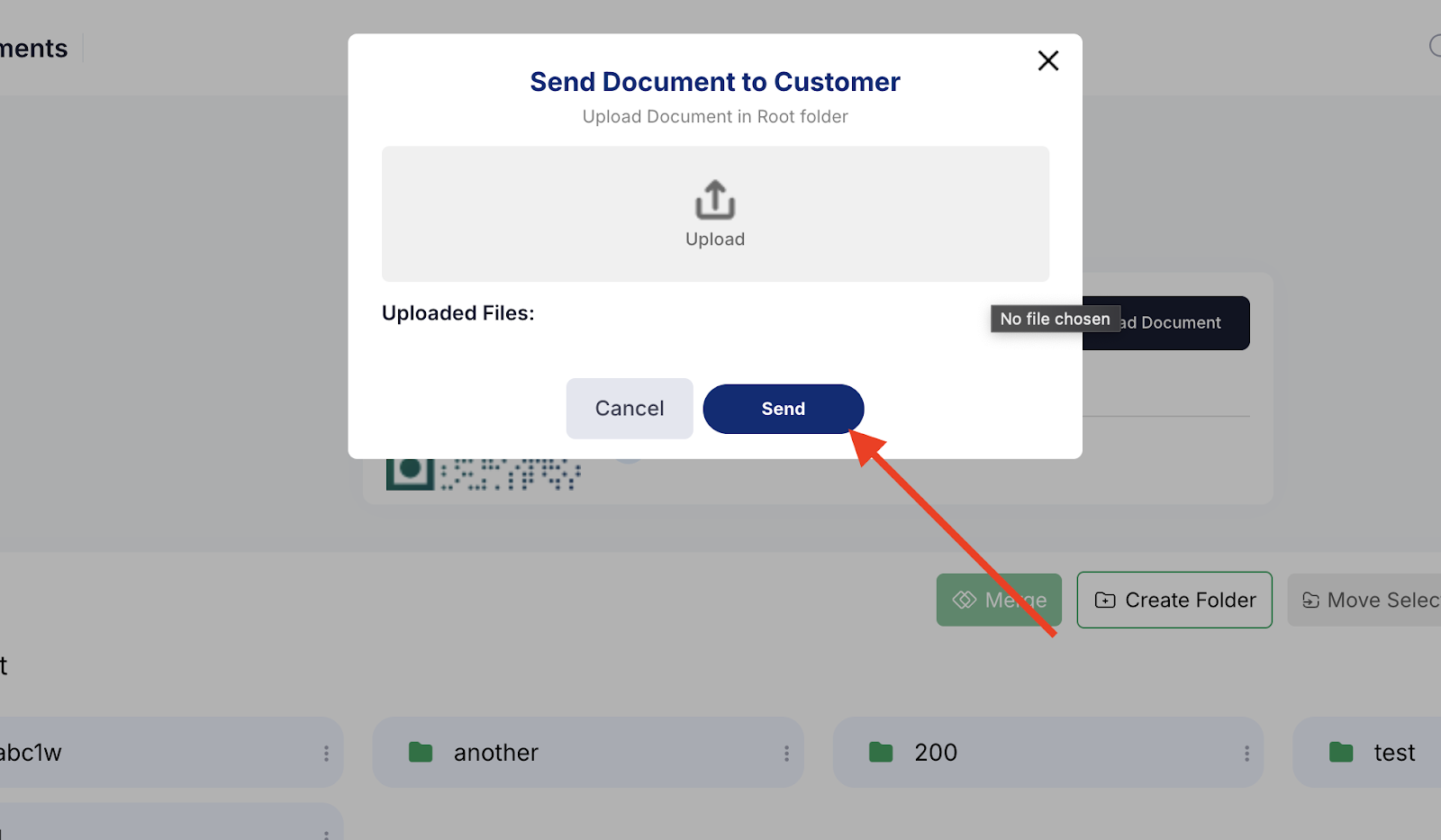Open options menu for '200' folder
Screen dimensions: 1441x840
(1246, 754)
